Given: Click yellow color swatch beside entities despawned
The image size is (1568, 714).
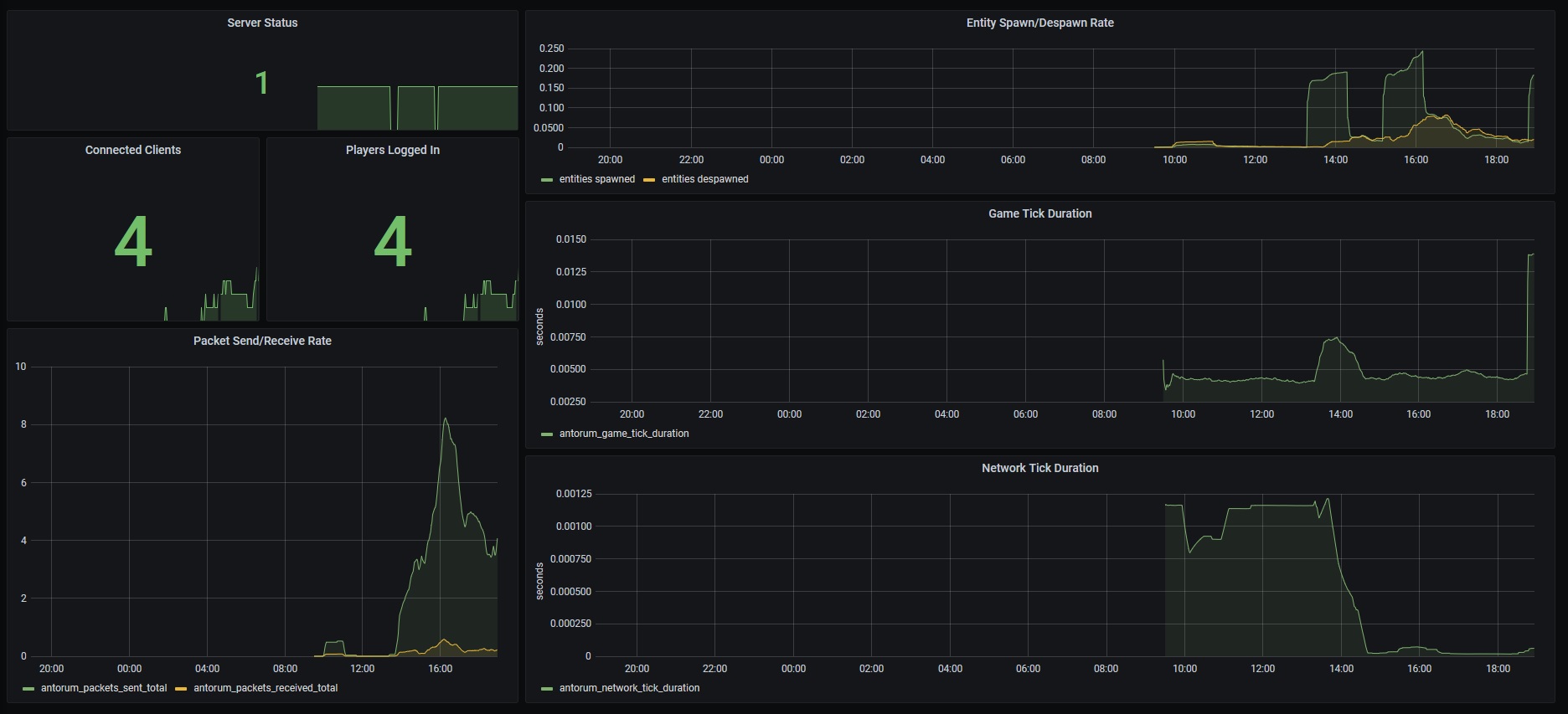Looking at the screenshot, I should [x=649, y=180].
